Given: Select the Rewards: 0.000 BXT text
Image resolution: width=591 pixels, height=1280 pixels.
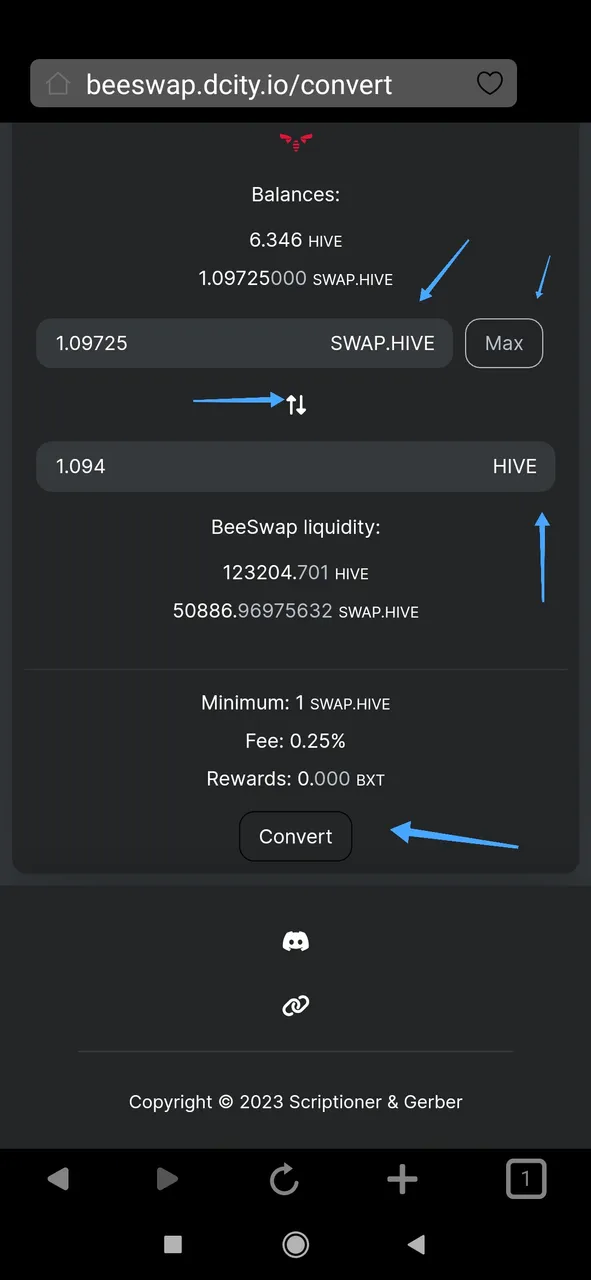Looking at the screenshot, I should point(295,779).
